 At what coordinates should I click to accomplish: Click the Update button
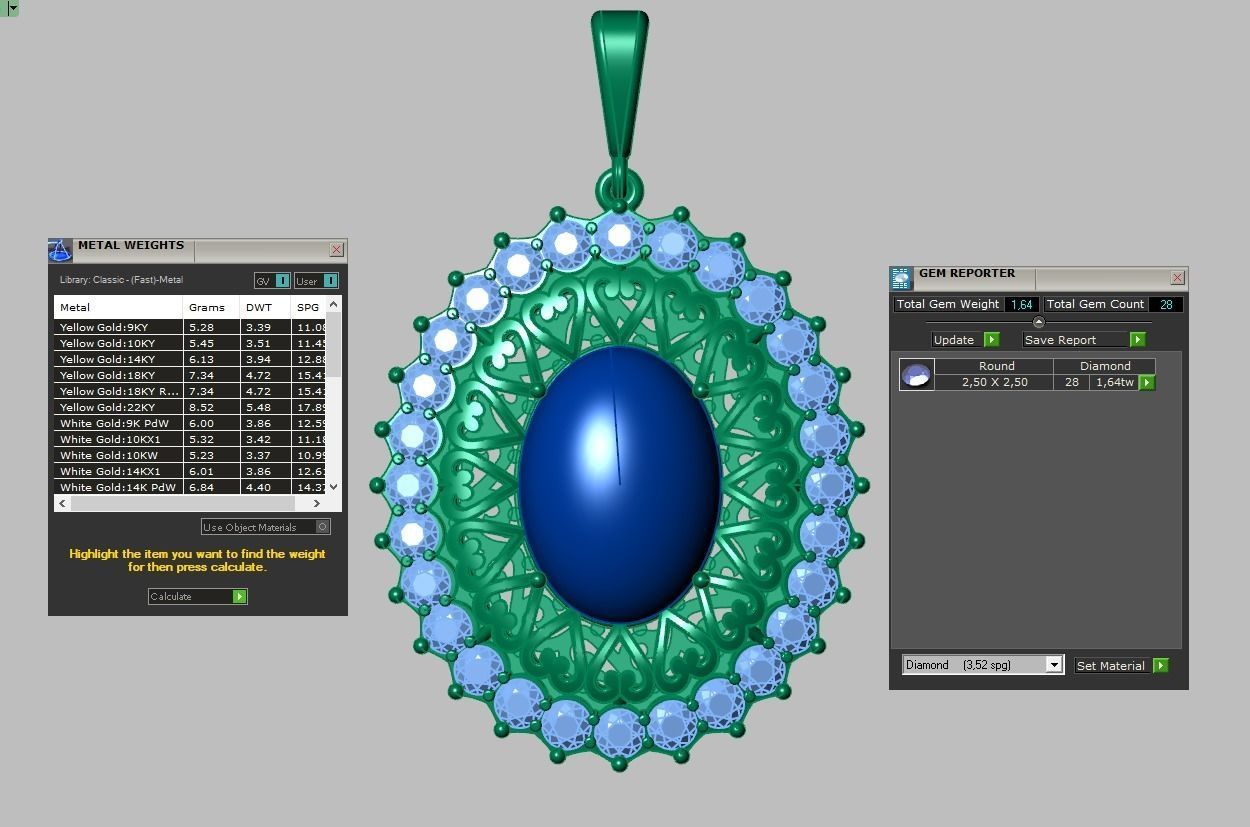tap(965, 340)
